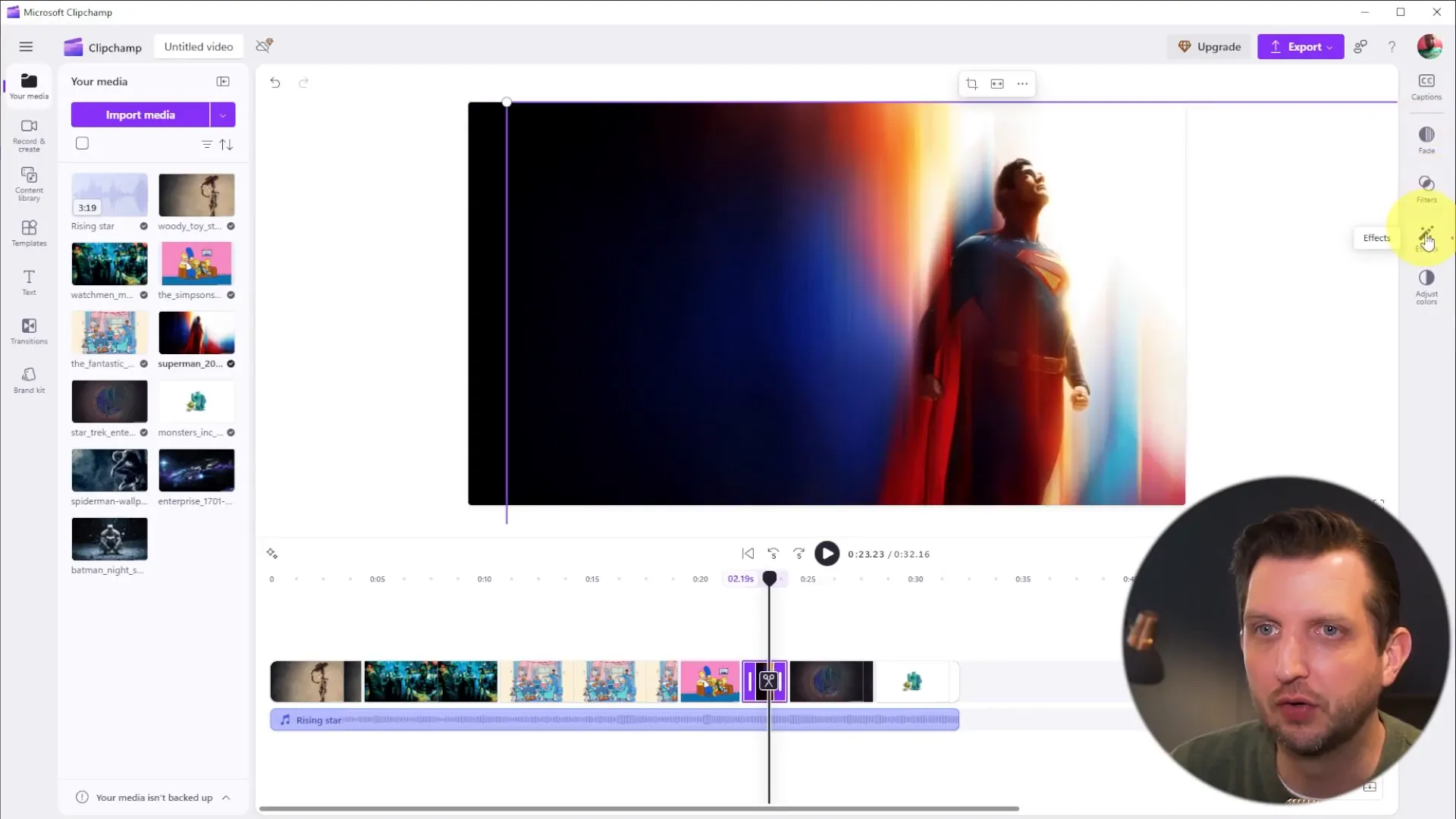
Task: Open the Brand kit panel
Action: (x=29, y=380)
